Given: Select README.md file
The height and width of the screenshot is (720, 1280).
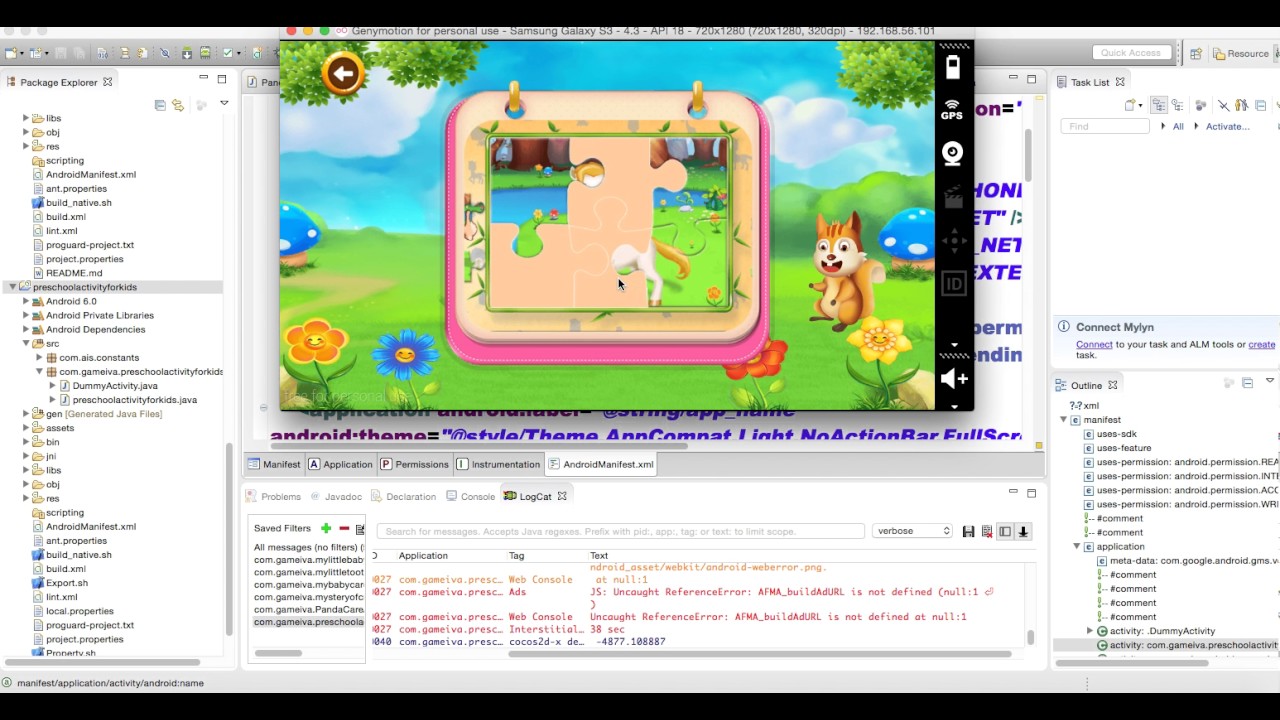Looking at the screenshot, I should coord(66,273).
